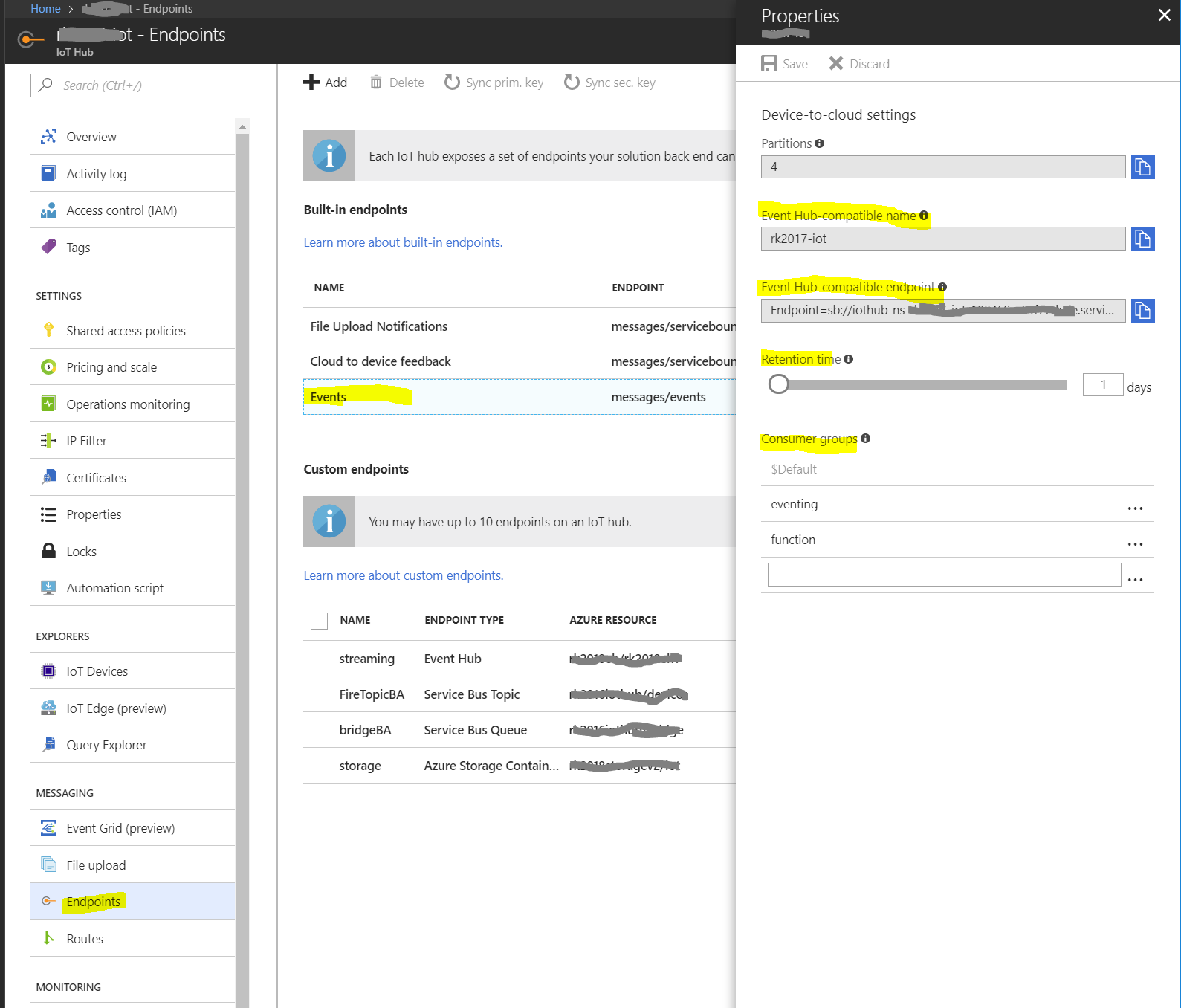Click the sidebar scroll up arrow
Screen dimensions: 1181x1008
pos(242,127)
